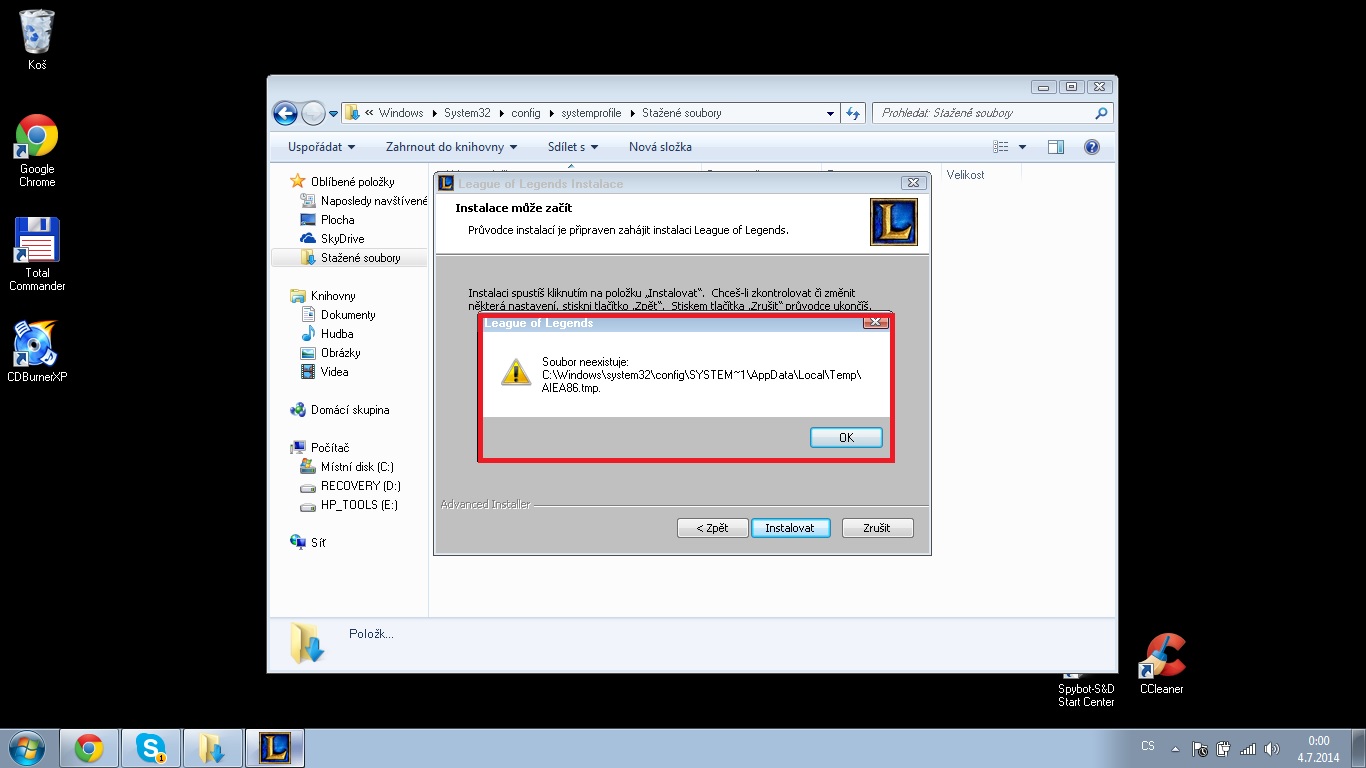
Task: Open Explorer help with the question mark
Action: tap(1092, 147)
